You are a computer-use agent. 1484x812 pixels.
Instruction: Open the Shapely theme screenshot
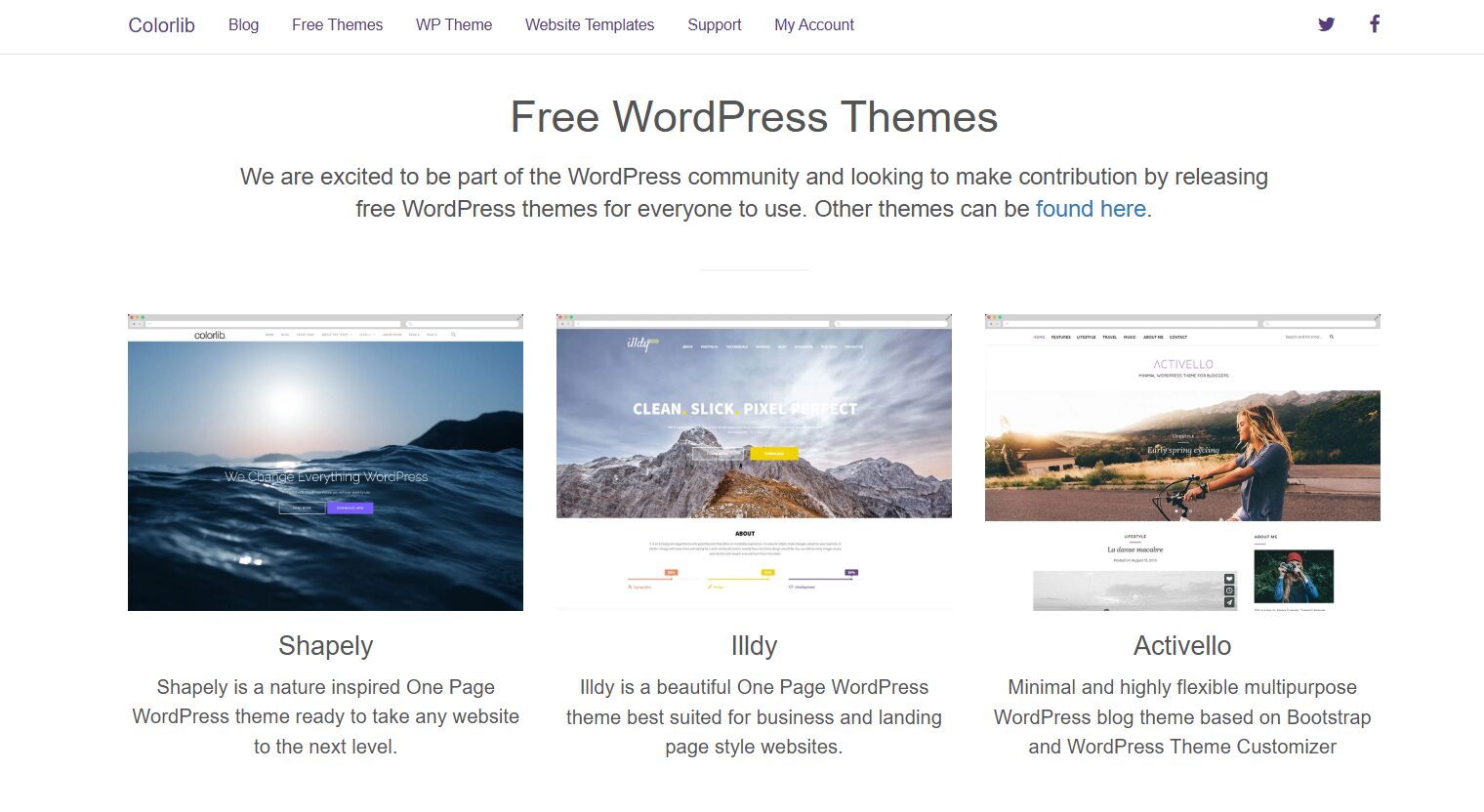(325, 463)
